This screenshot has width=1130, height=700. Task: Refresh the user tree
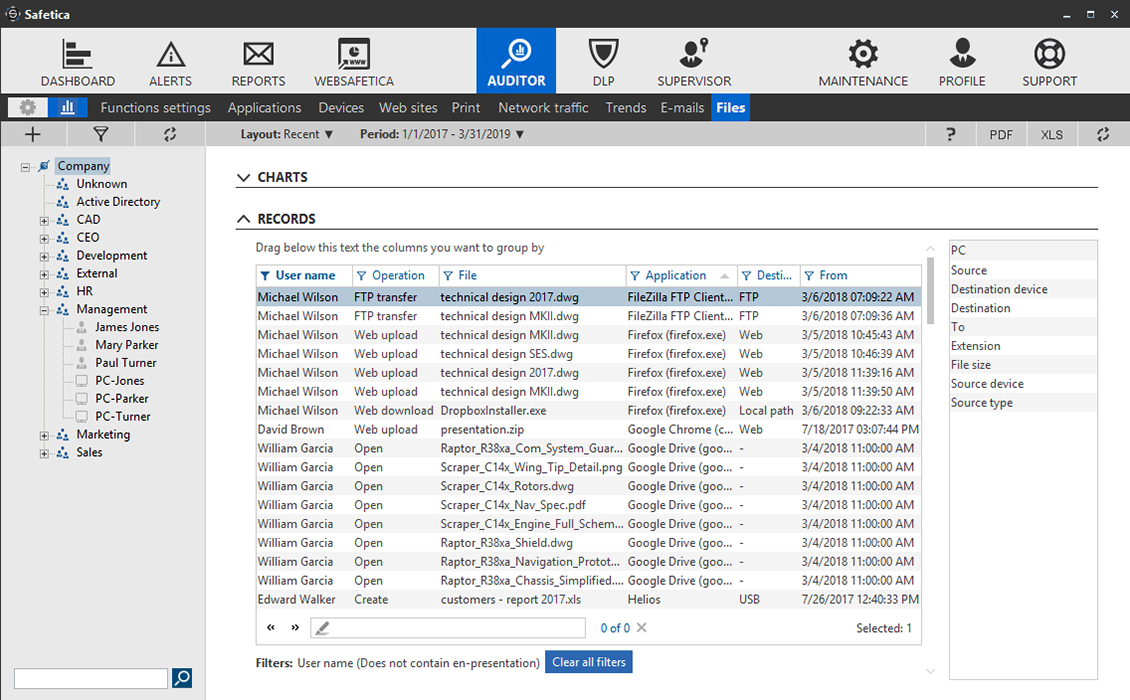point(169,134)
